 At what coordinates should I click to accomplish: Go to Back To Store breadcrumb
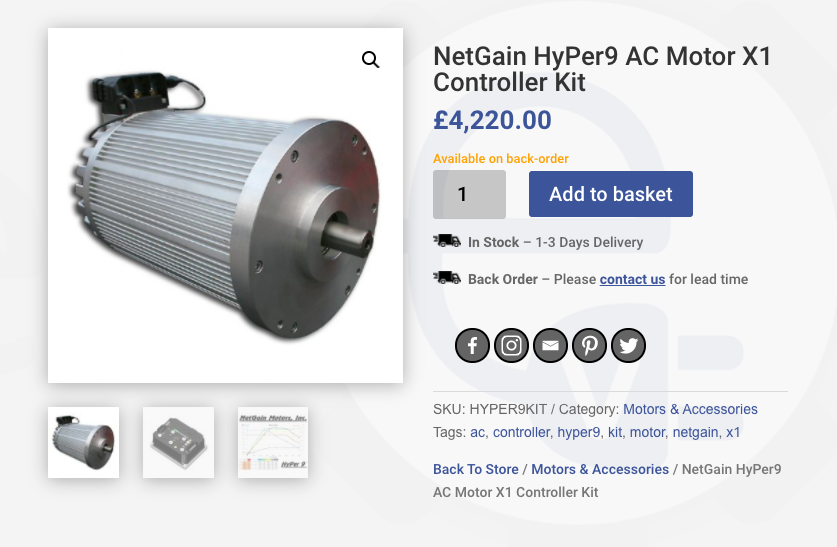(475, 469)
